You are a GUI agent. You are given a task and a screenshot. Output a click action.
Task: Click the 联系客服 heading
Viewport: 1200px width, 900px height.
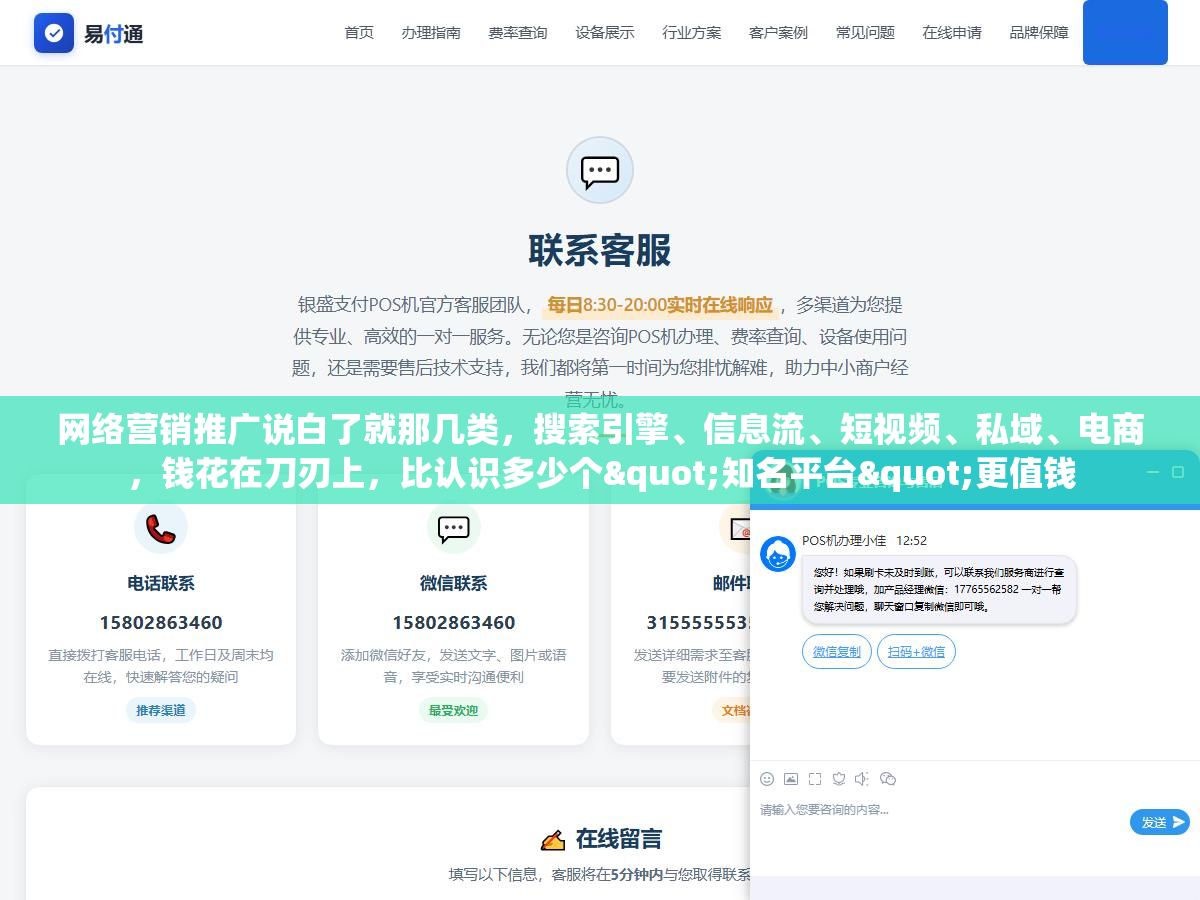(600, 250)
